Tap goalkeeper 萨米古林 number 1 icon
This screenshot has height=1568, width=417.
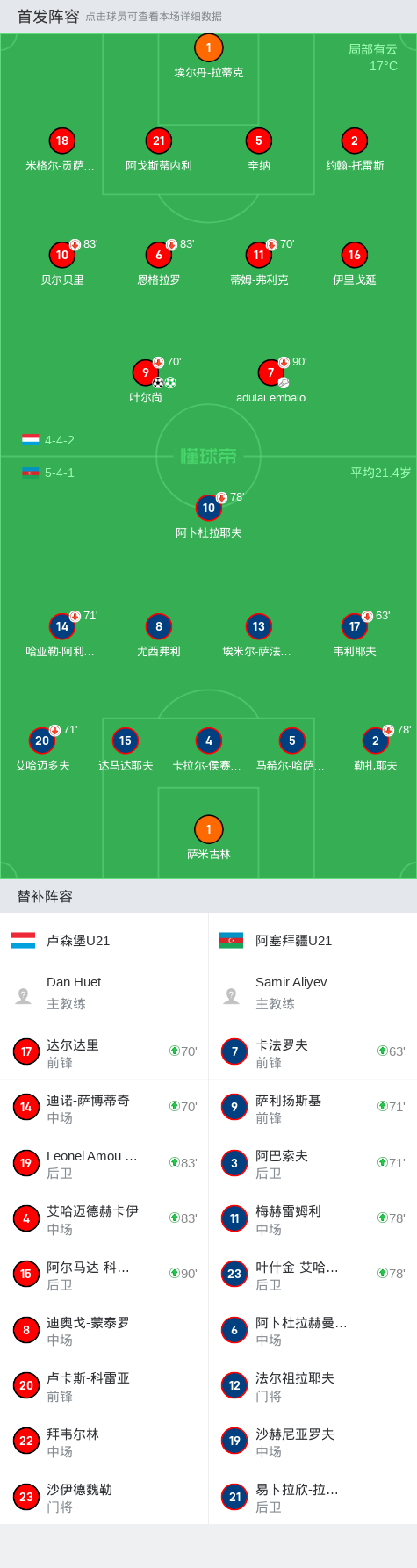tap(208, 829)
